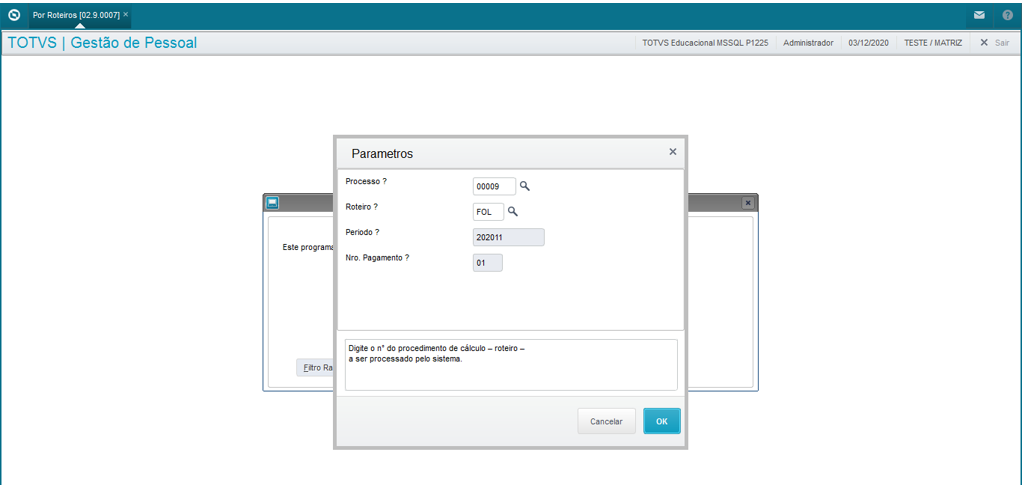Click the Nro. Pagamento field showing 01

click(x=487, y=263)
